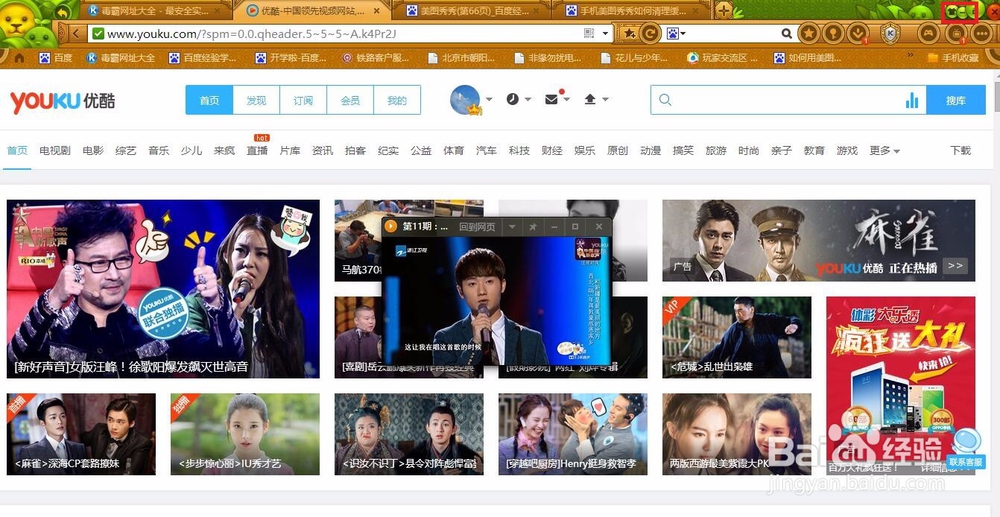
Task: Open the Youku user avatar
Action: (x=465, y=99)
